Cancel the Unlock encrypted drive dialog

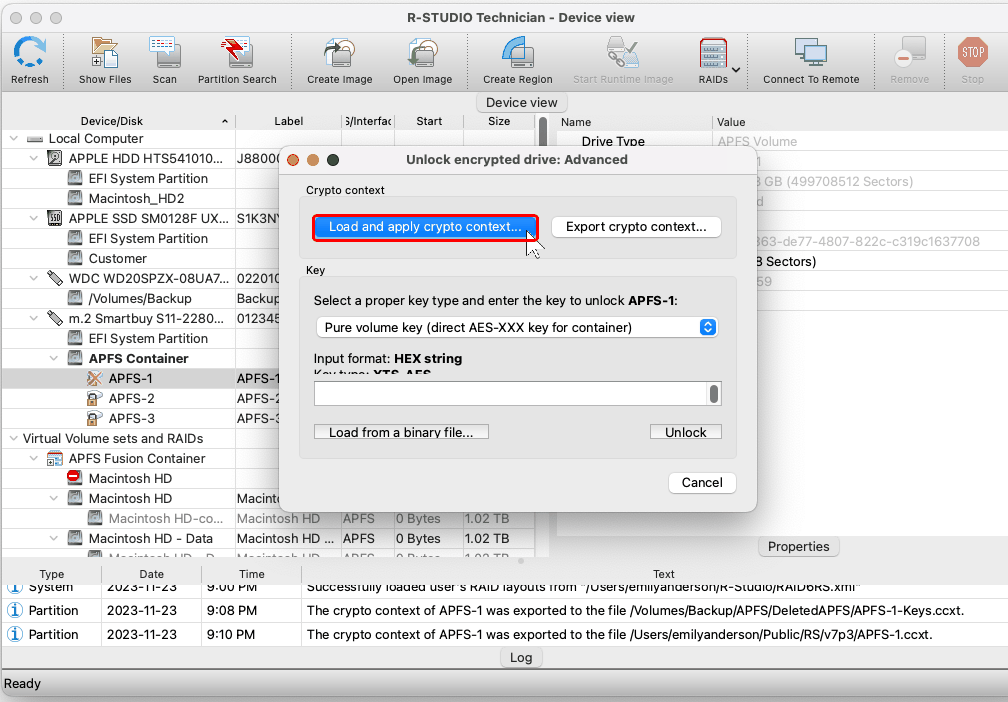click(702, 483)
